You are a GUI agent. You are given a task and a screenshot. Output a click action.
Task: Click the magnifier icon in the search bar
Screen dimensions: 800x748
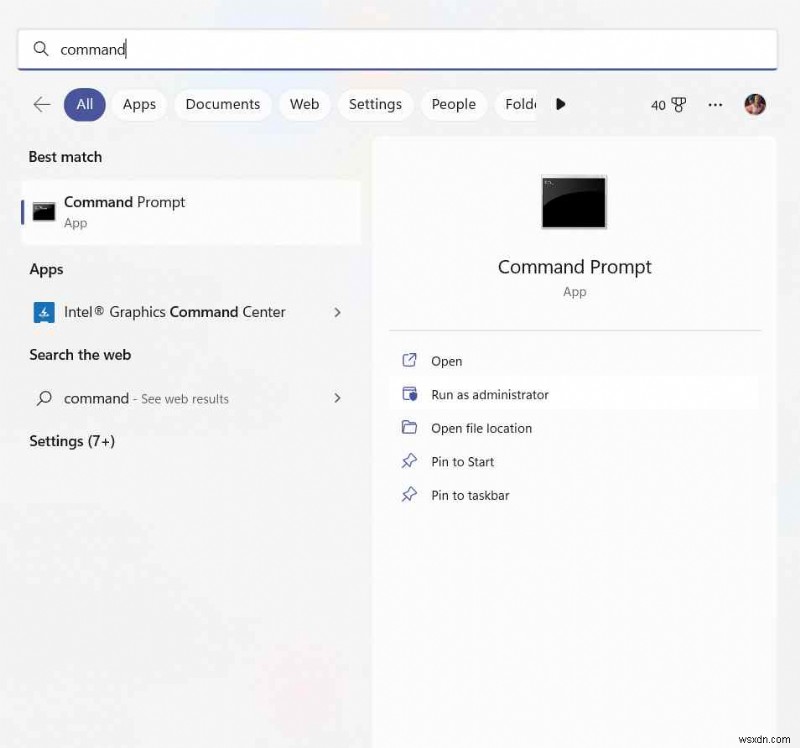pyautogui.click(x=41, y=48)
